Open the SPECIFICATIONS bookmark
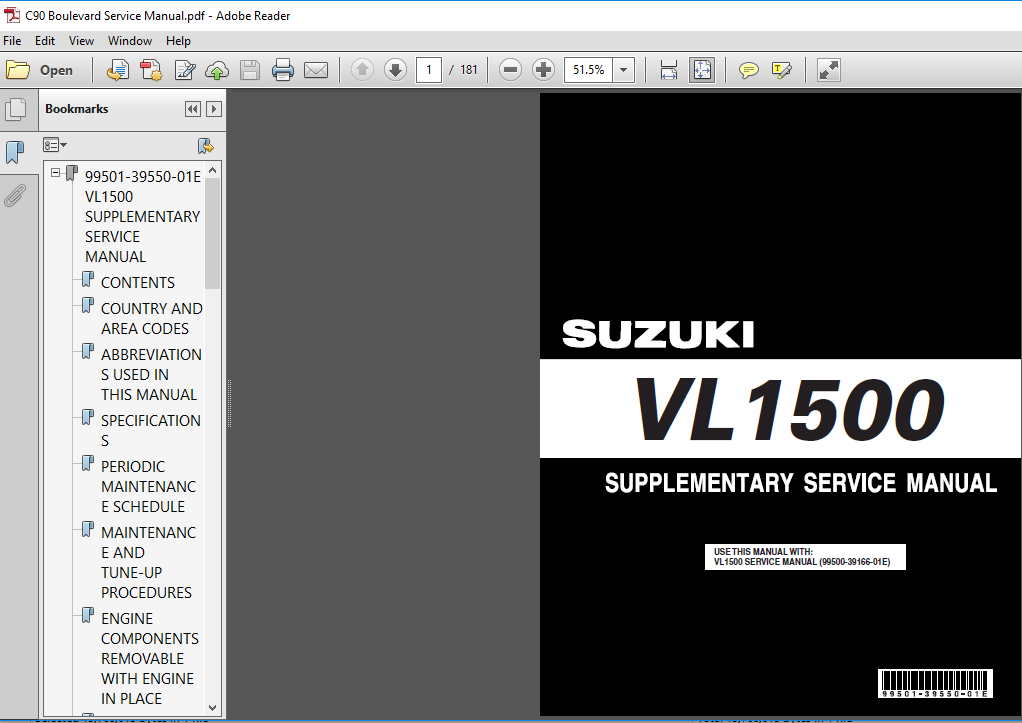This screenshot has height=723, width=1022. coord(151,430)
